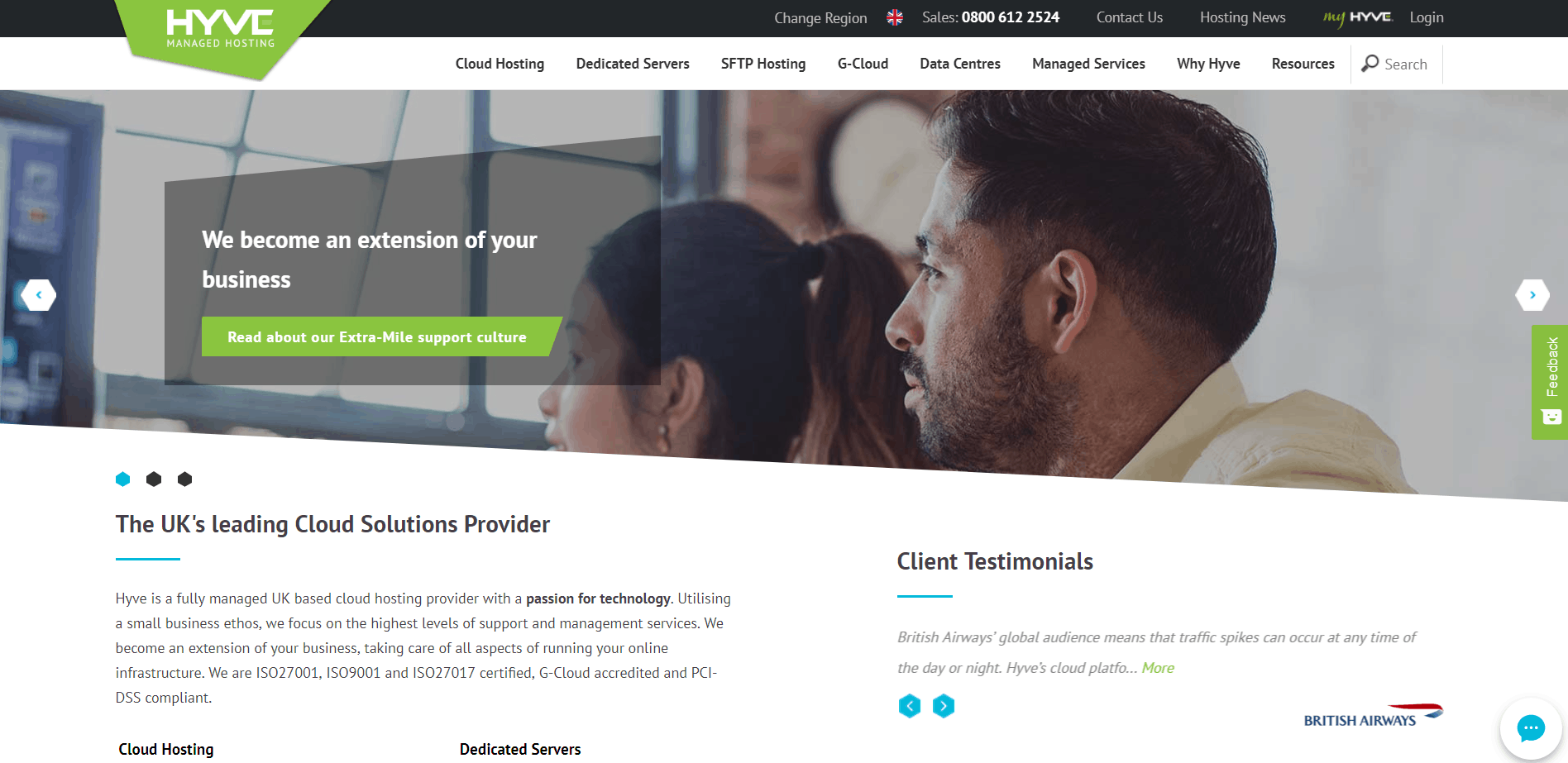Click the Hyve Managed Hosting logo
Screen dimensions: 1568x763
220,33
